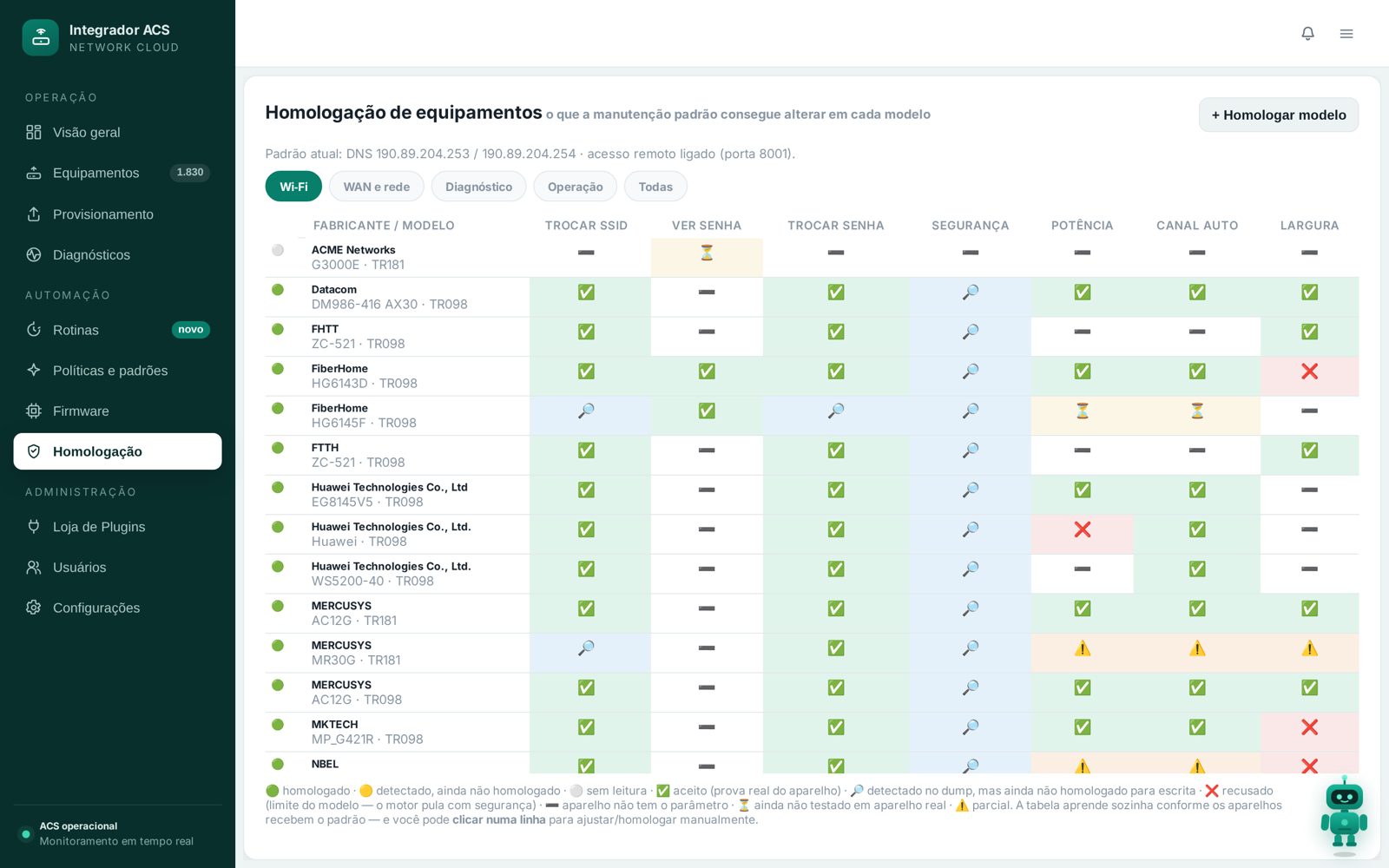Open the Datacom DM986-416 AX30 row
Image resolution: width=1389 pixels, height=868 pixels.
coord(812,297)
